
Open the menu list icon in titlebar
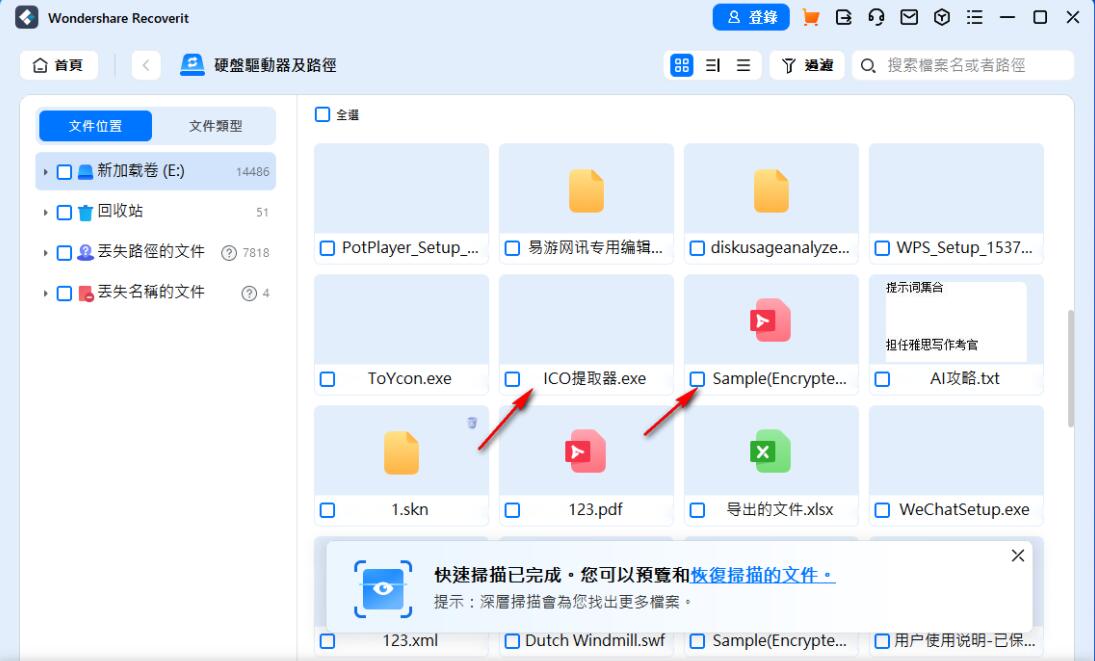[974, 17]
